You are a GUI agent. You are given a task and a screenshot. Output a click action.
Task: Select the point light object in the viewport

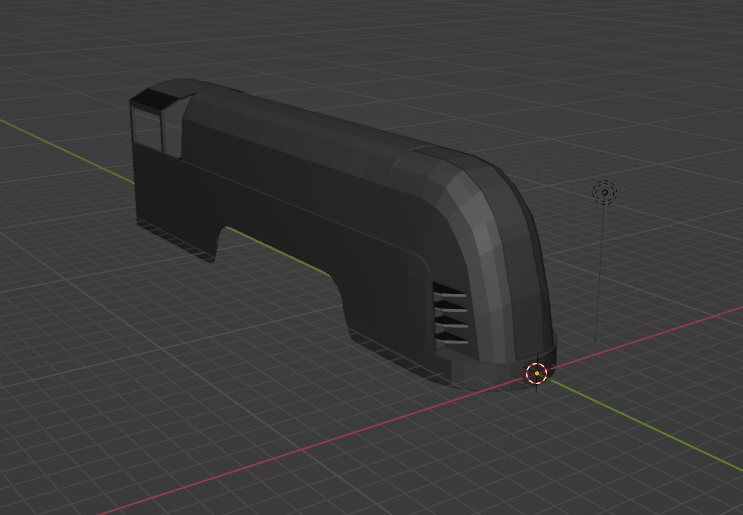coord(605,192)
